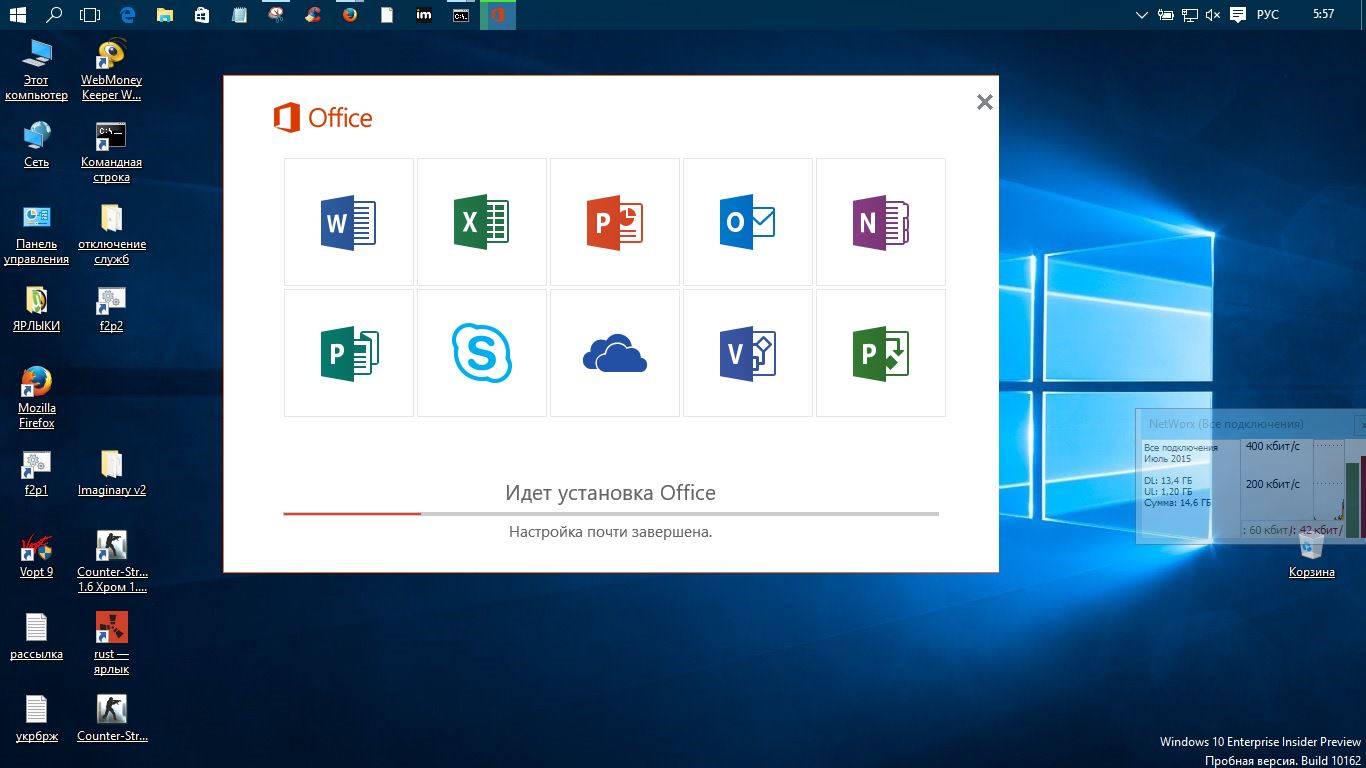The height and width of the screenshot is (768, 1366).
Task: Click the volume icon in the tray
Action: coord(1214,15)
